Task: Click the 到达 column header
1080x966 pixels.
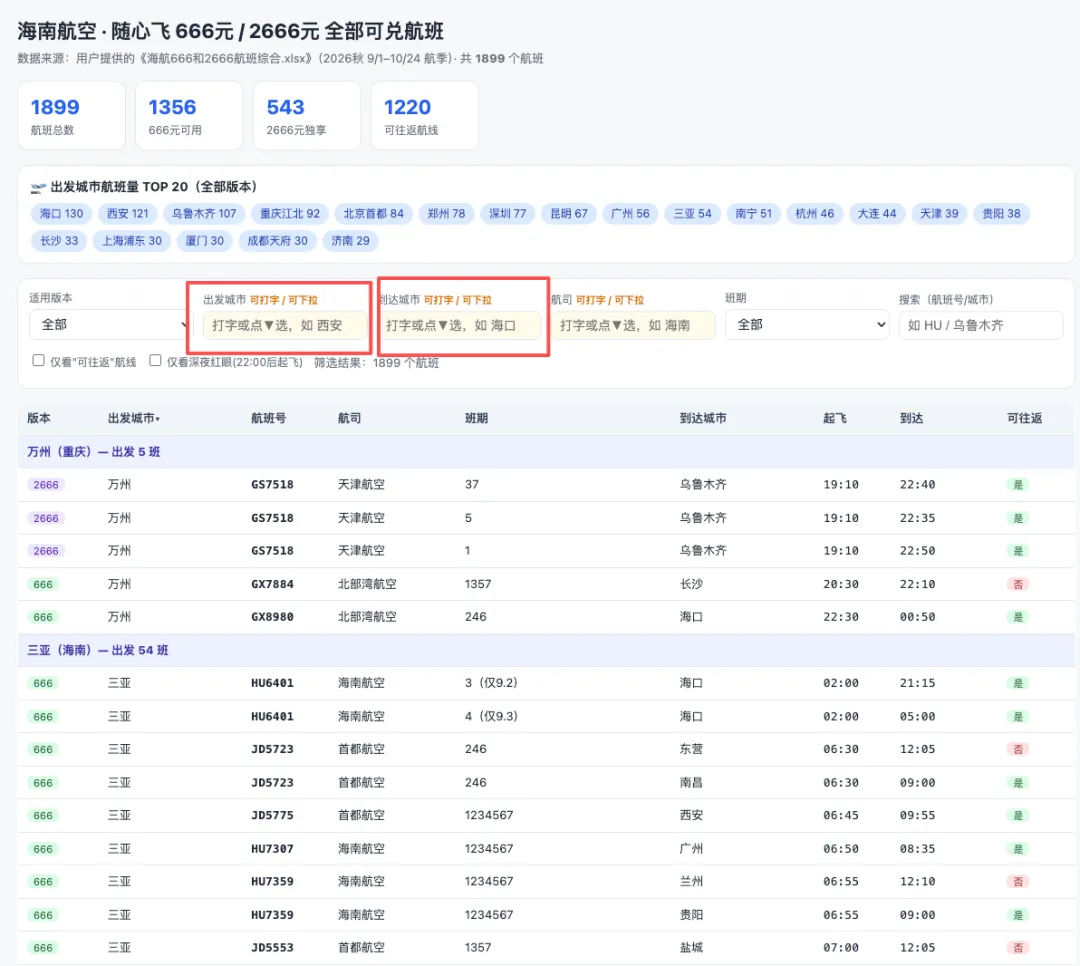Action: (911, 418)
